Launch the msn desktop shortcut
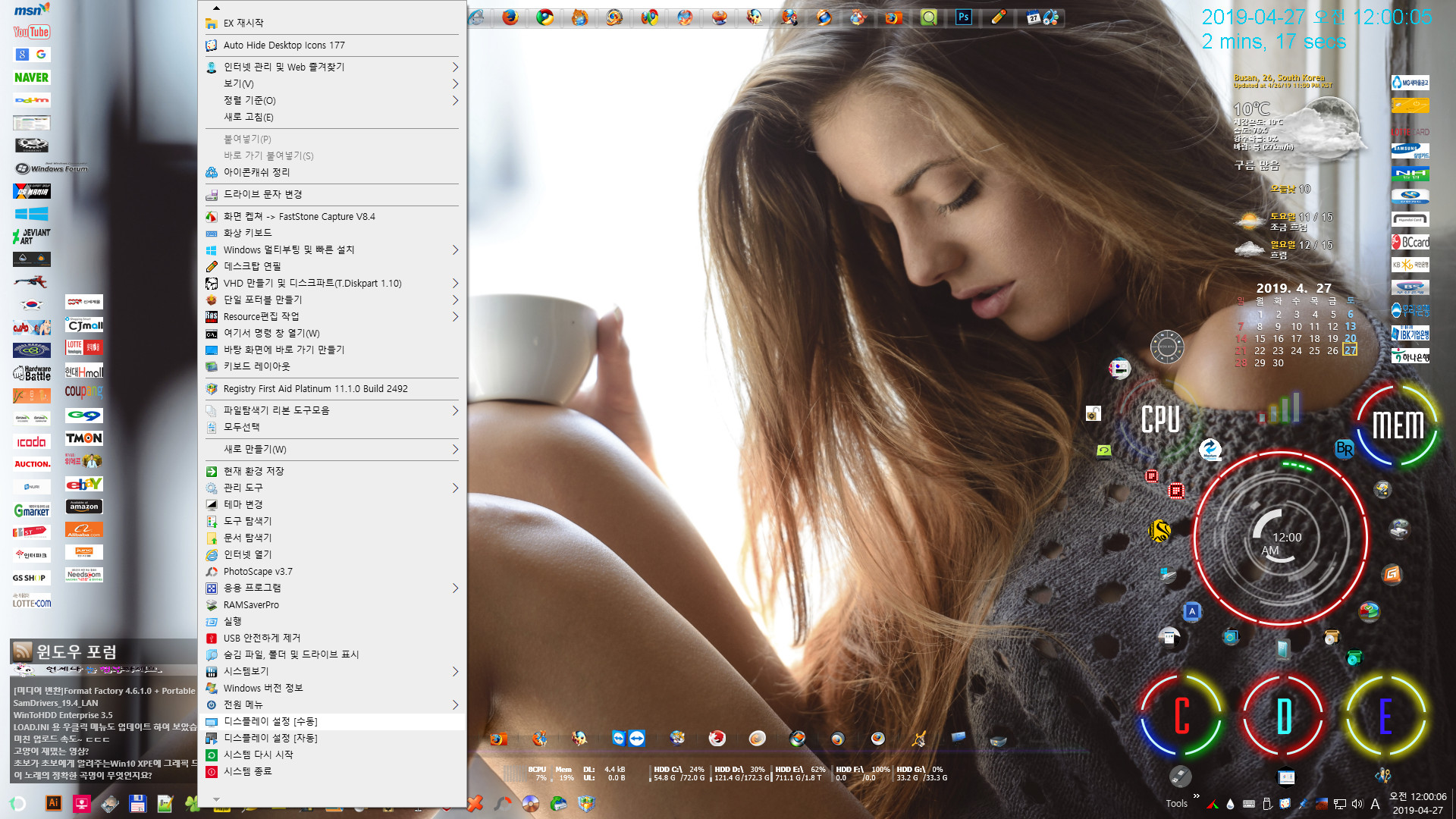Viewport: 1456px width, 819px height. tap(31, 10)
